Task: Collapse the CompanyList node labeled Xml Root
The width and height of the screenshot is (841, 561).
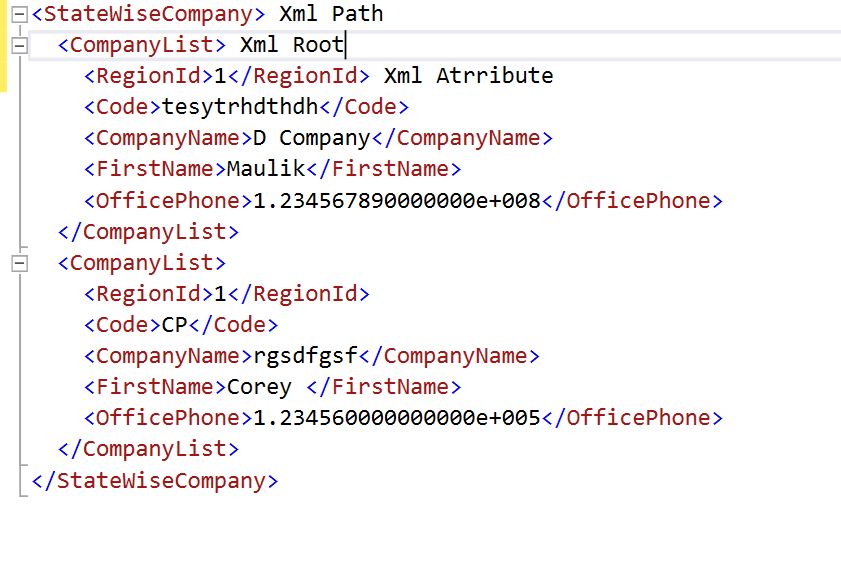Action: 19,46
